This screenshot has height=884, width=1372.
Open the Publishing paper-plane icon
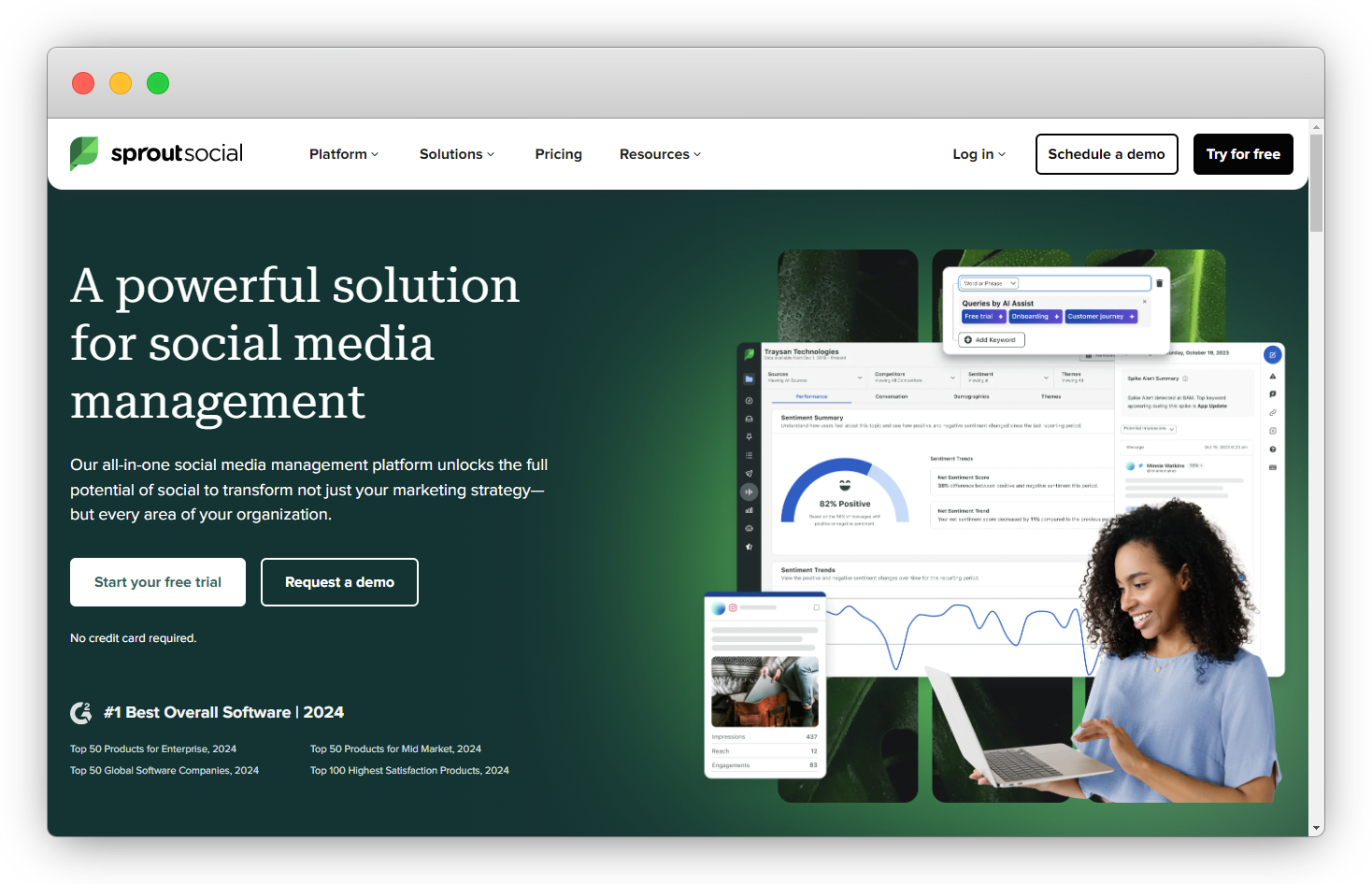click(749, 474)
